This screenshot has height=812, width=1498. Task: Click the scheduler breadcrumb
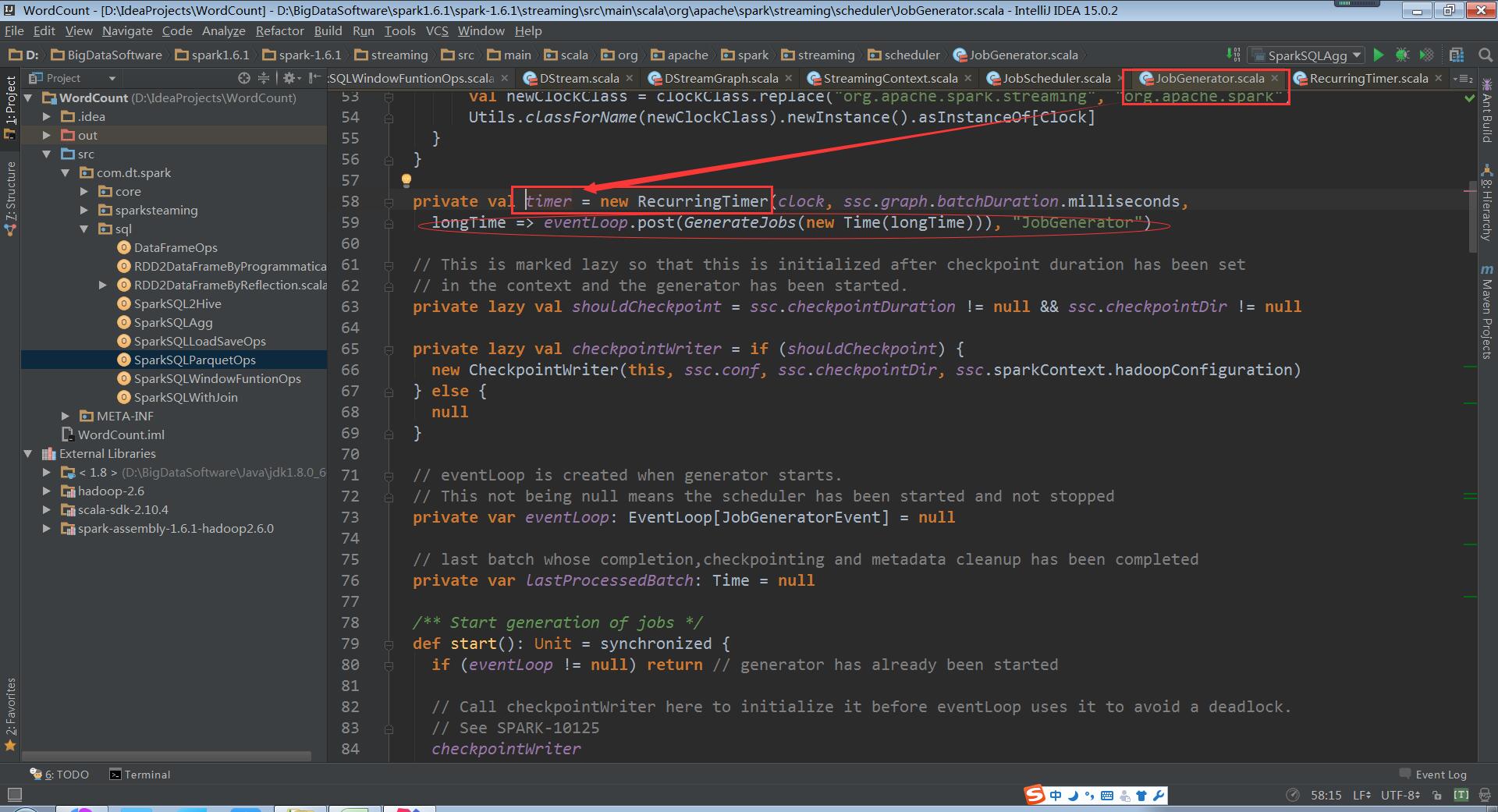coord(904,55)
